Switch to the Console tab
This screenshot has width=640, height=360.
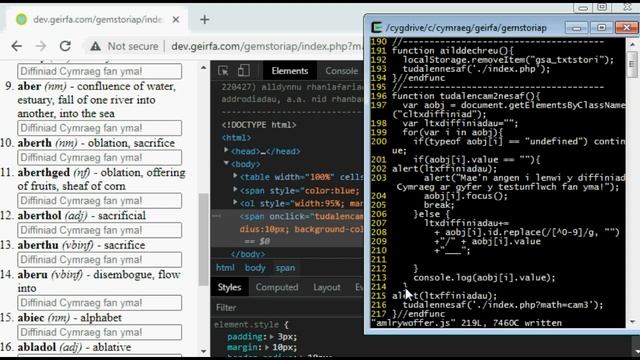point(341,71)
